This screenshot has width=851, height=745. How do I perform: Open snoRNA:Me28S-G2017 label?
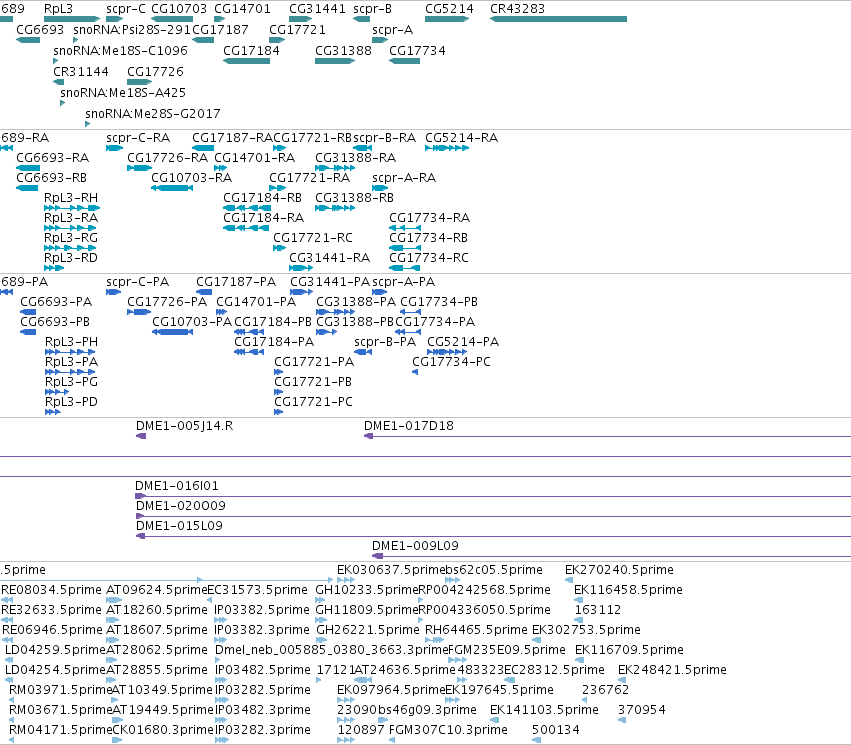point(153,114)
